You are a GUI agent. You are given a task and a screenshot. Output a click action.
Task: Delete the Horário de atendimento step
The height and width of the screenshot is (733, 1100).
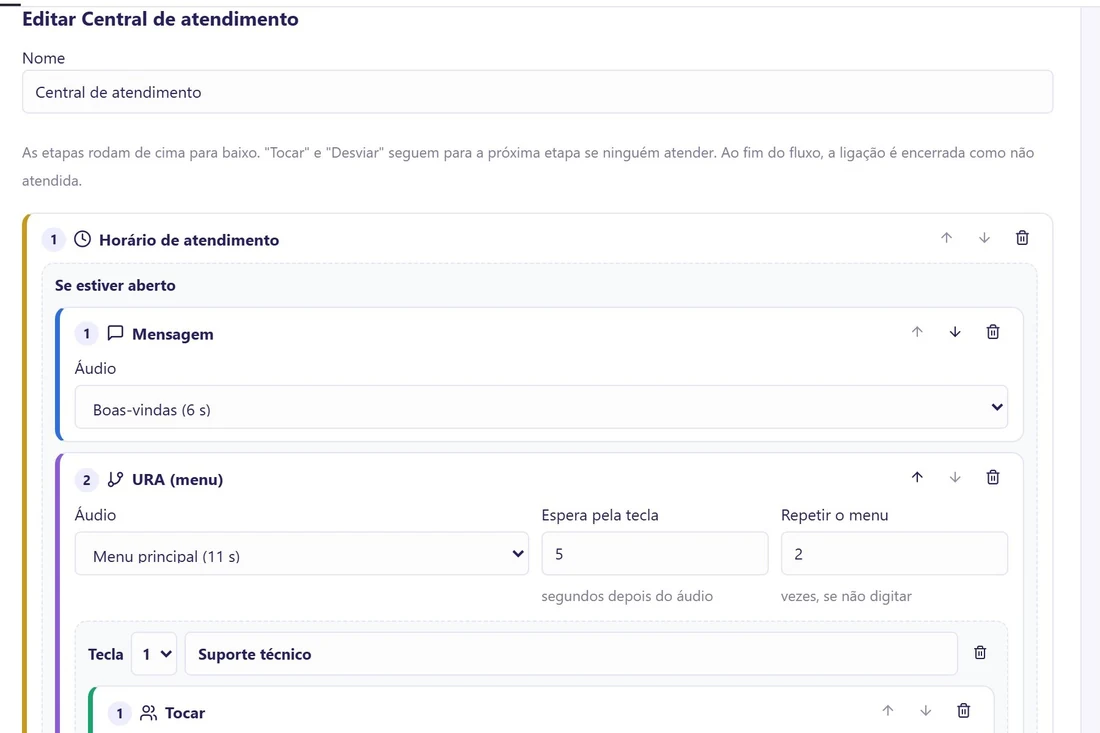1022,238
